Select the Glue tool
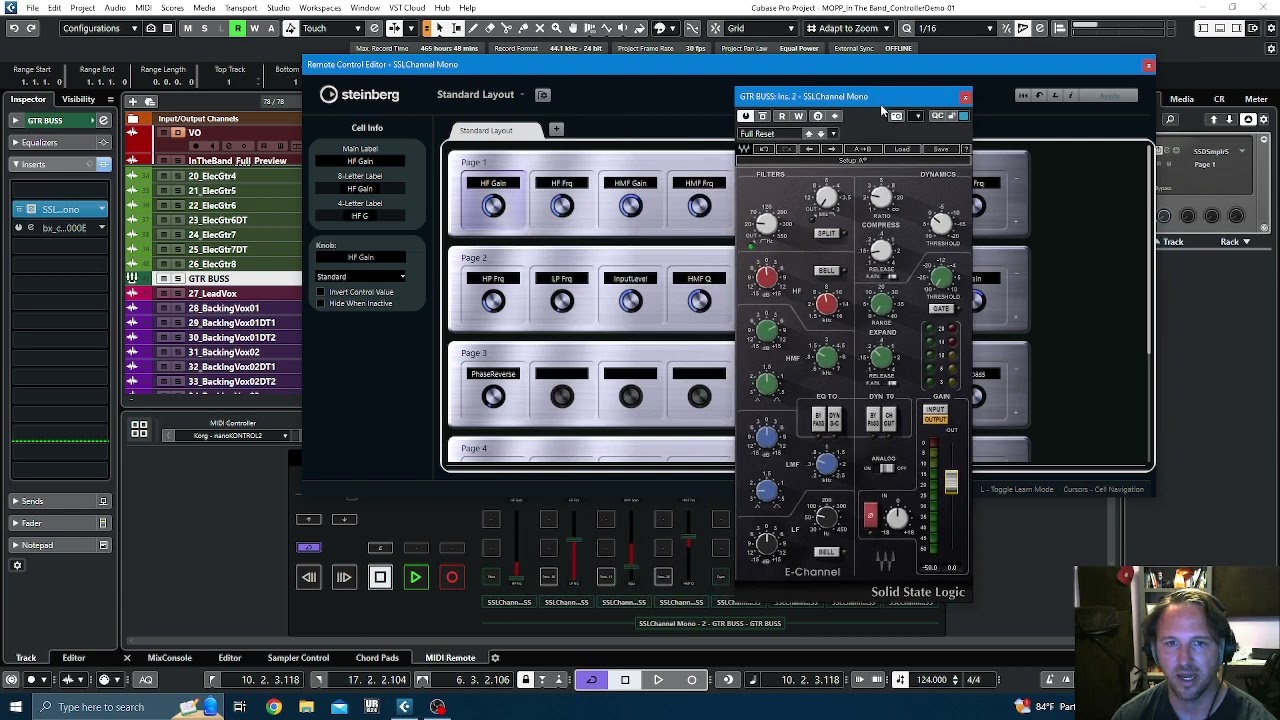Image resolution: width=1280 pixels, height=720 pixels. coord(524,28)
